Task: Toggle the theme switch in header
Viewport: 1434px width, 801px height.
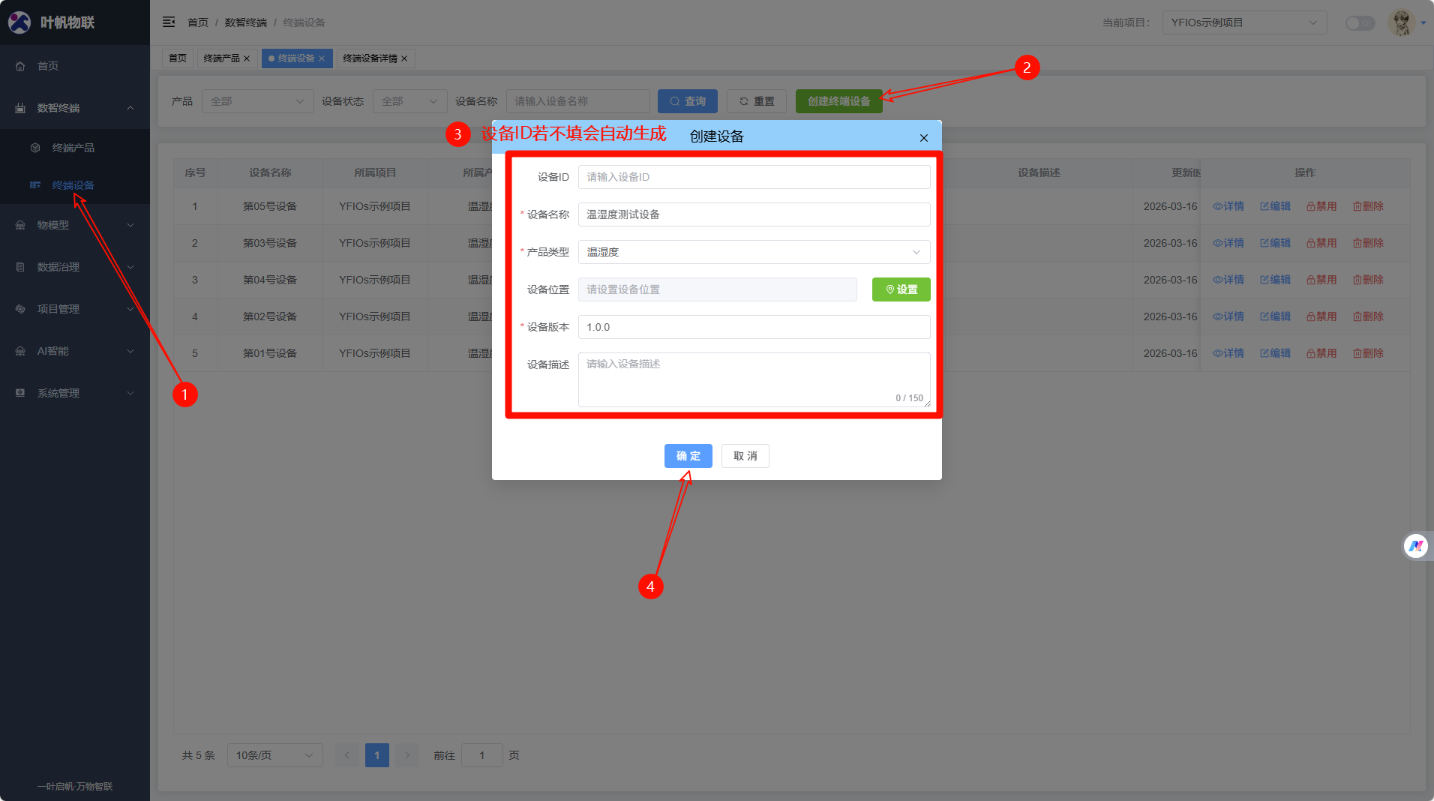Action: click(x=1360, y=23)
